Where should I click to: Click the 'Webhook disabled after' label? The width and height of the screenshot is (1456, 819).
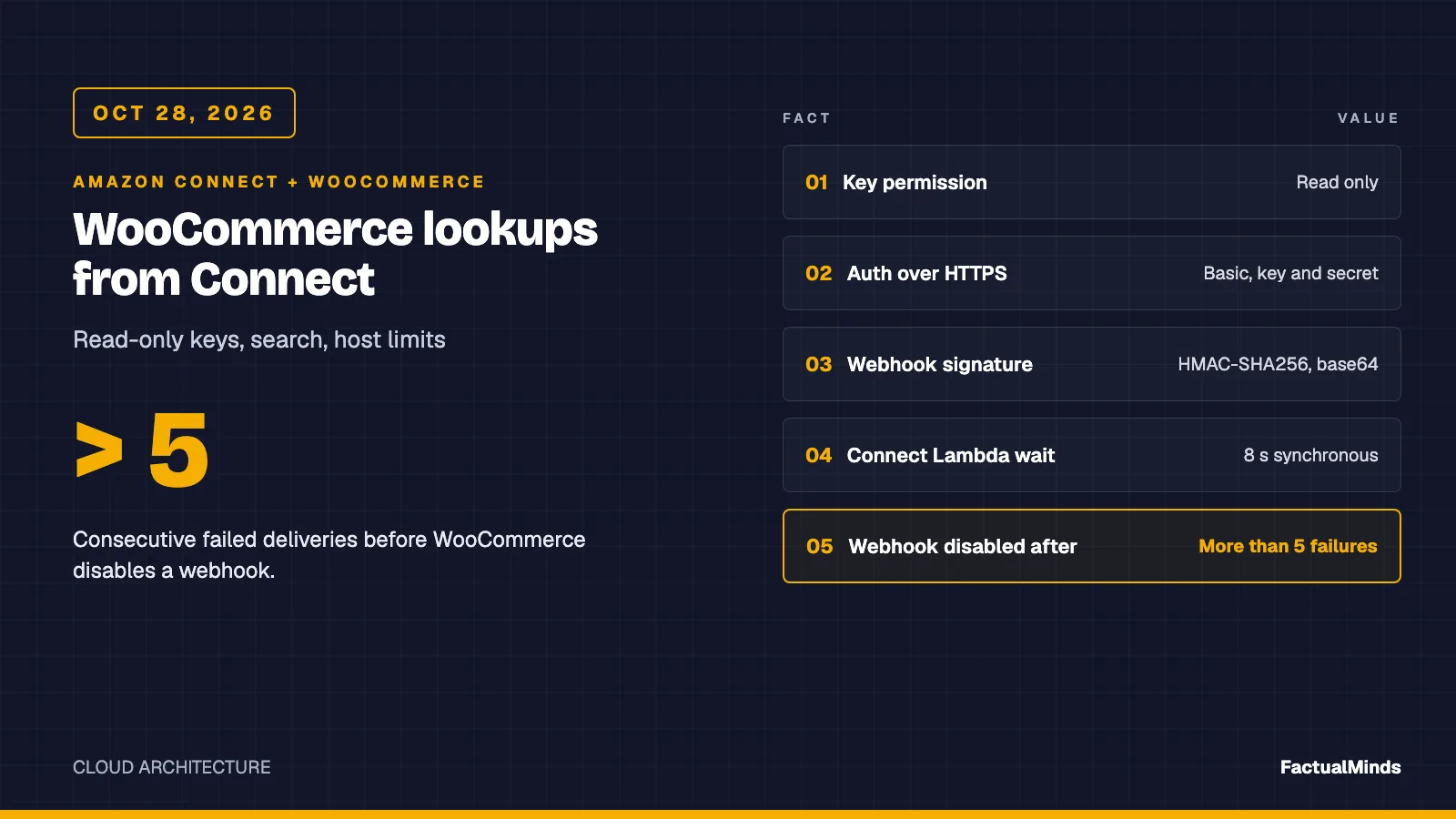(x=962, y=546)
